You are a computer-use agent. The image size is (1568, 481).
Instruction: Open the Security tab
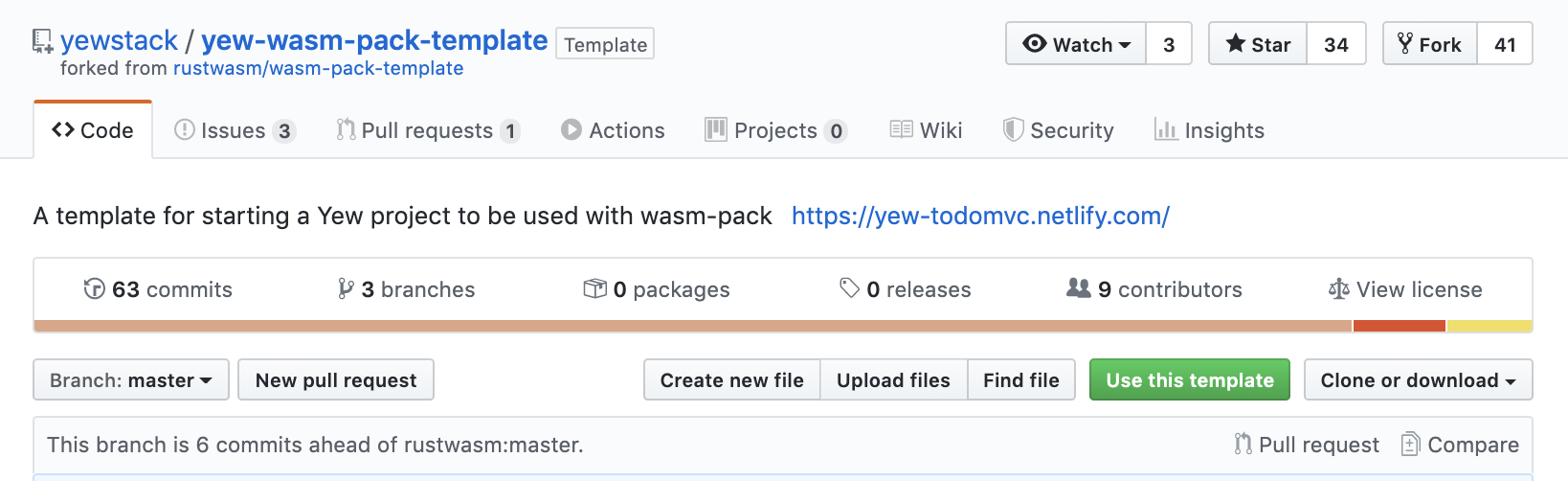click(1058, 130)
